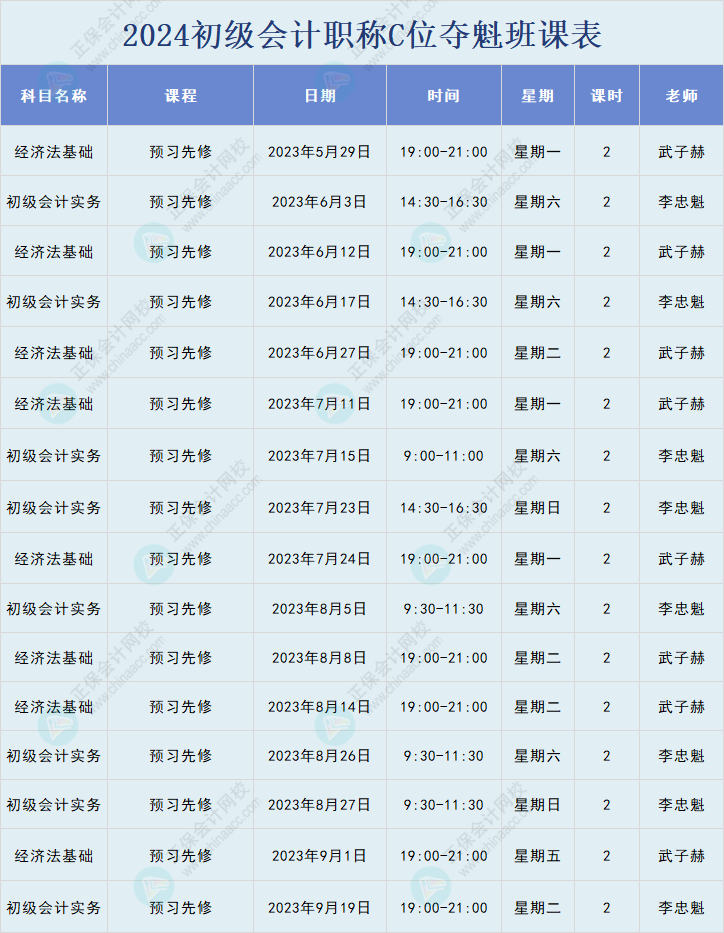Click the date cell 2023年8月14日
724x933 pixels.
pos(319,706)
